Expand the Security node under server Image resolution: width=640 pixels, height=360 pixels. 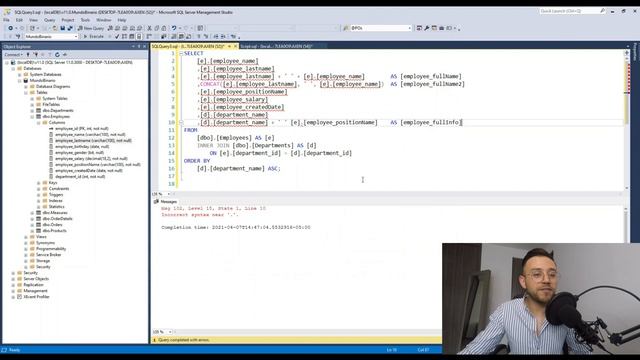[x=13, y=273]
